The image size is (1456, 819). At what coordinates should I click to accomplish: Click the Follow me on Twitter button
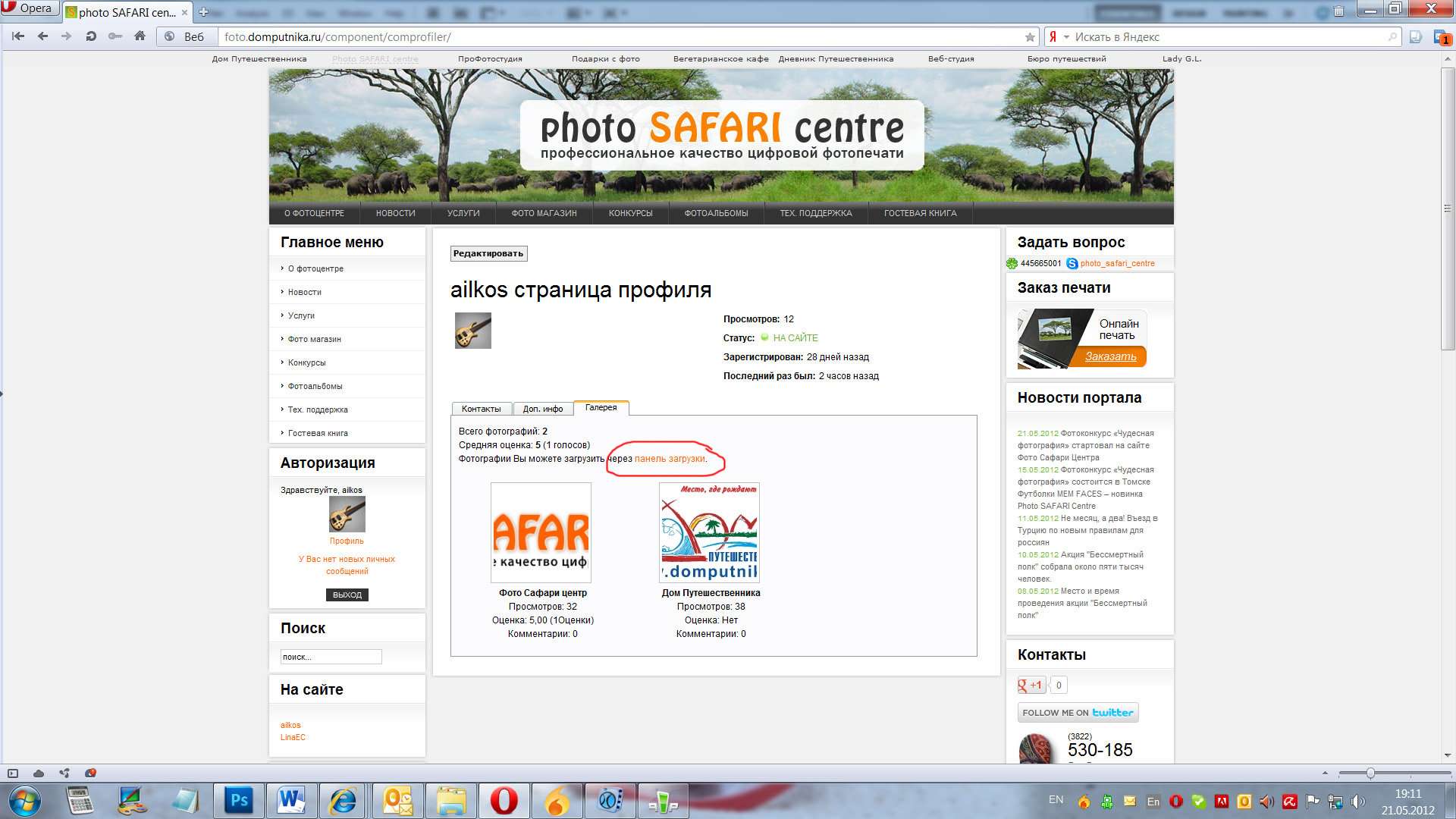pyautogui.click(x=1078, y=713)
